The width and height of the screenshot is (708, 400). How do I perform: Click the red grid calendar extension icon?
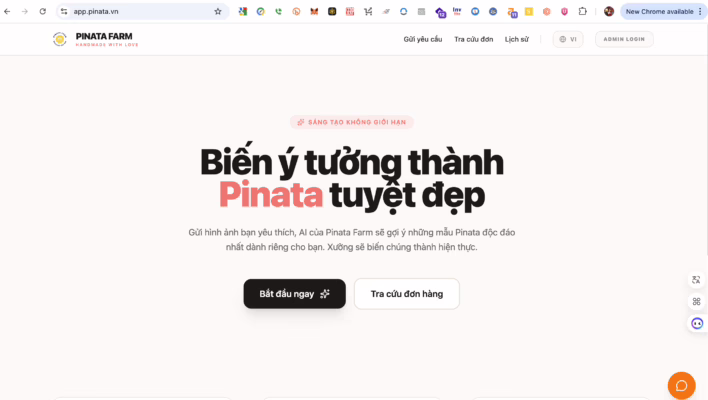pos(350,11)
